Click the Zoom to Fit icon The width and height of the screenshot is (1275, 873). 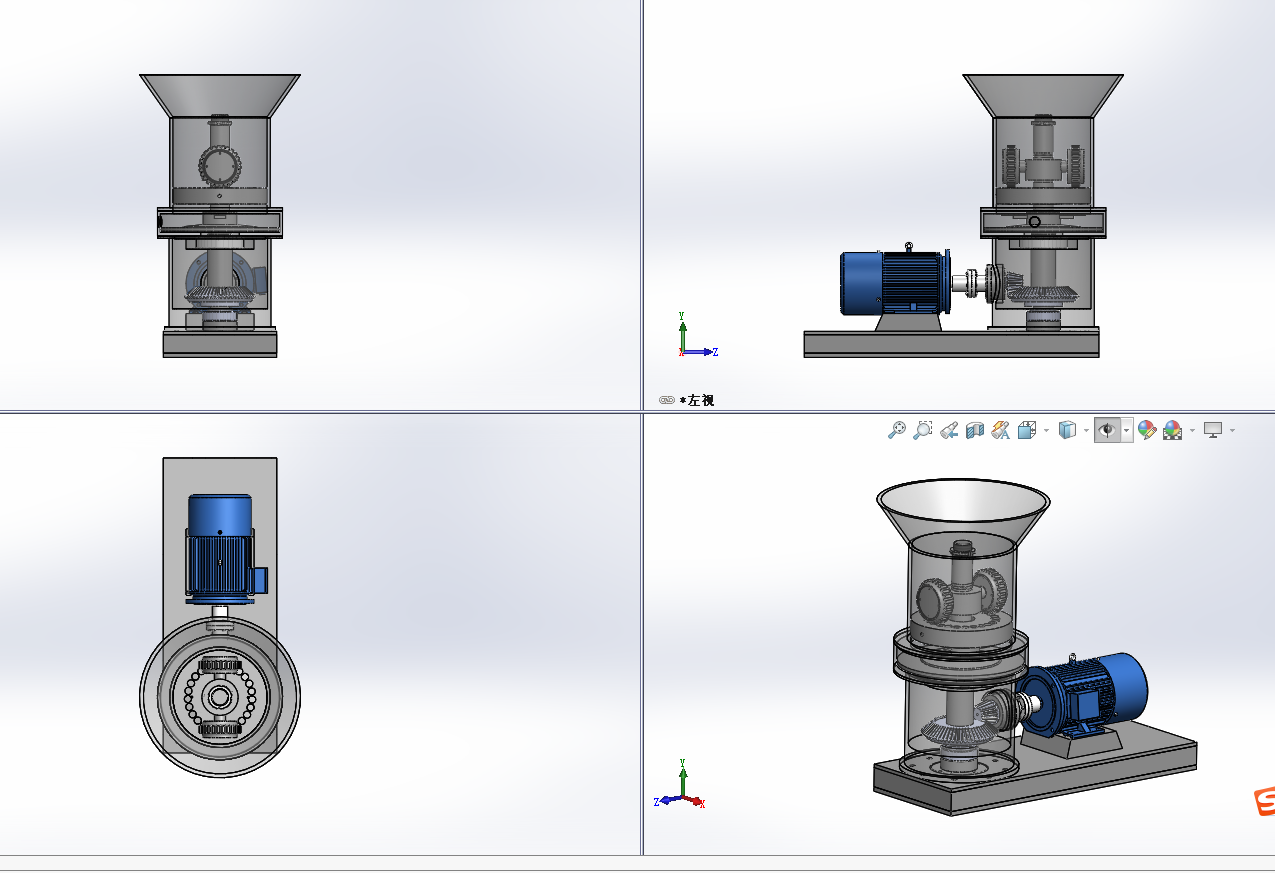pos(897,430)
